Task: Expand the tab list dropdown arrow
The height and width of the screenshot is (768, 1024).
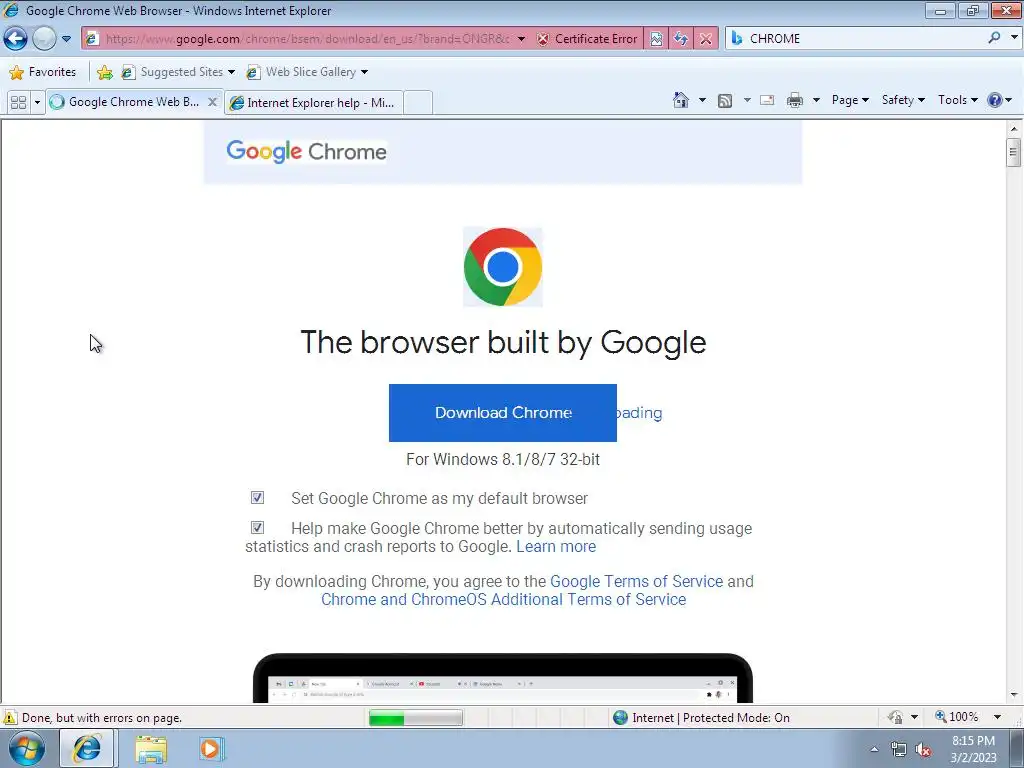Action: (37, 103)
